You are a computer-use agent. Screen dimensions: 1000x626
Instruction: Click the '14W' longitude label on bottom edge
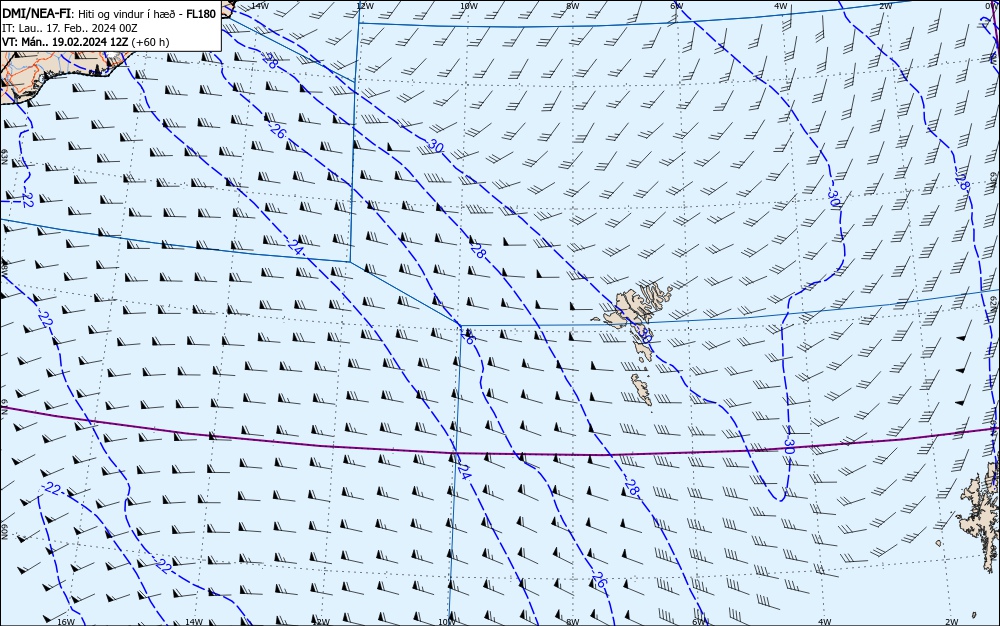pyautogui.click(x=193, y=622)
